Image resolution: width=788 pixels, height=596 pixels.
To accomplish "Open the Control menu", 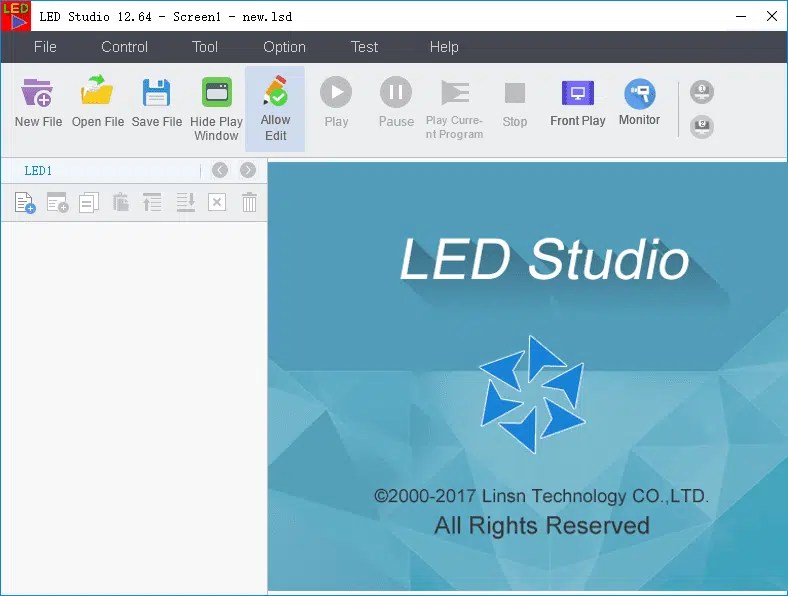I will 124,47.
